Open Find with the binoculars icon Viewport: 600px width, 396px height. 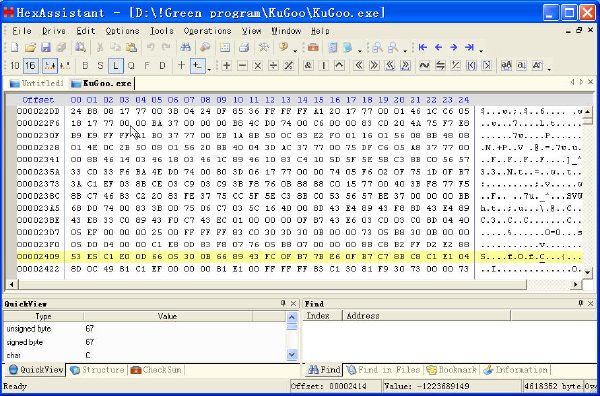(x=185, y=47)
